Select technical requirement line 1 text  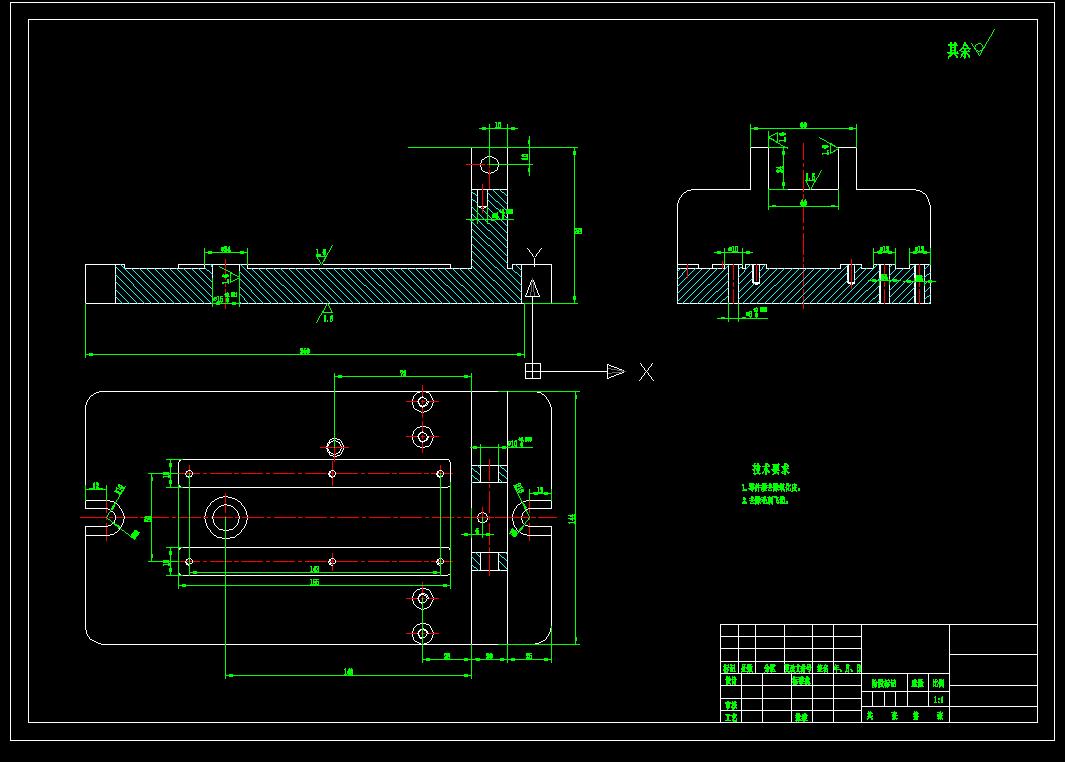[x=771, y=488]
